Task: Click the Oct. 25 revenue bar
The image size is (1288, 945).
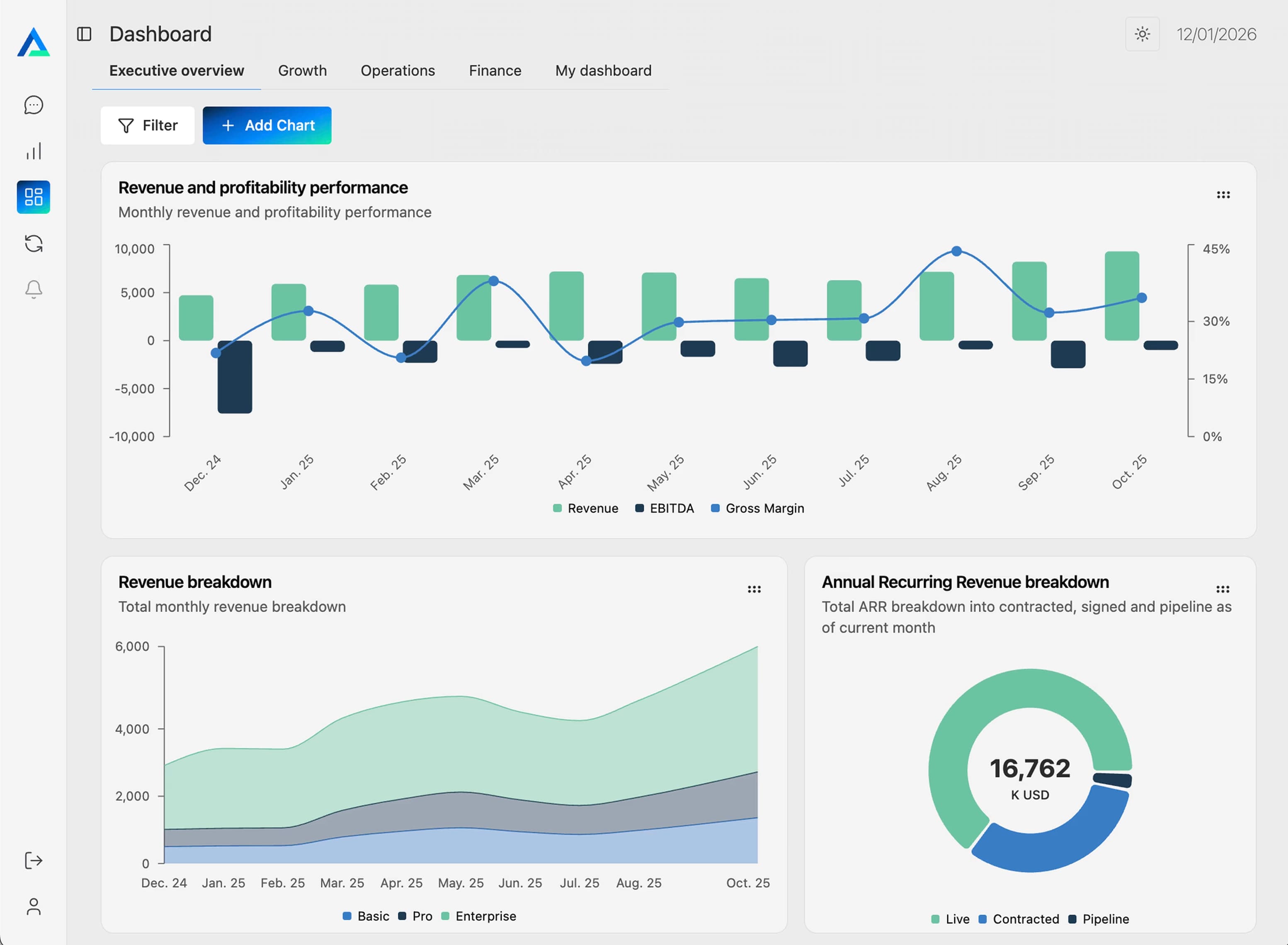Action: (1122, 296)
